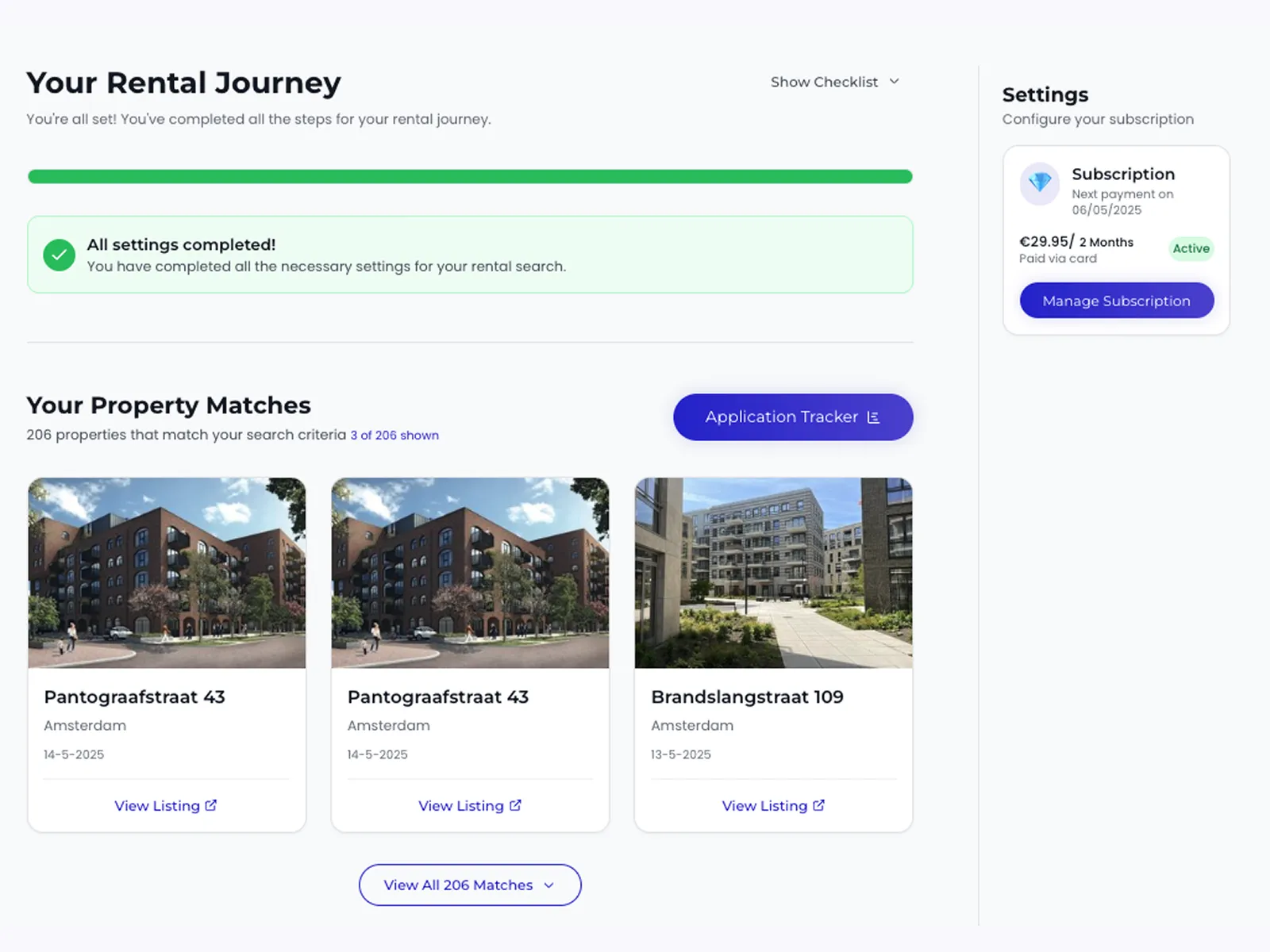Screen dimensions: 1270x952
Task: Click the Brandslangstraat 109 title text
Action: tap(747, 697)
